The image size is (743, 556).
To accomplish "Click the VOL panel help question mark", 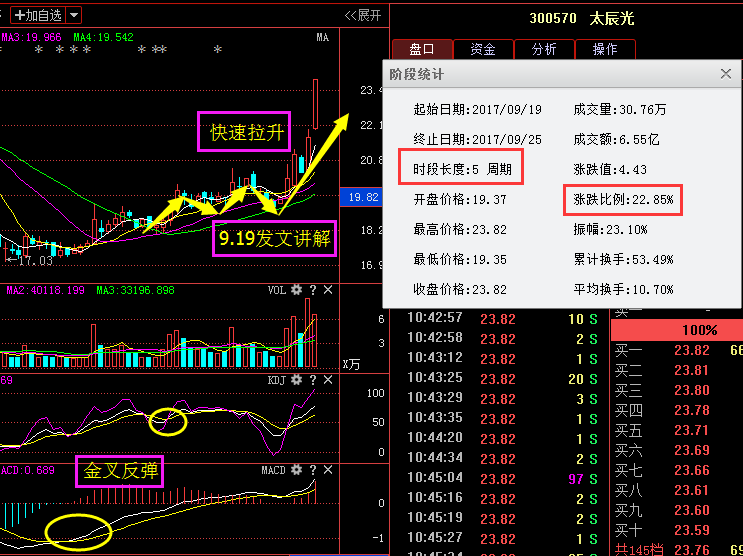I will [x=312, y=290].
